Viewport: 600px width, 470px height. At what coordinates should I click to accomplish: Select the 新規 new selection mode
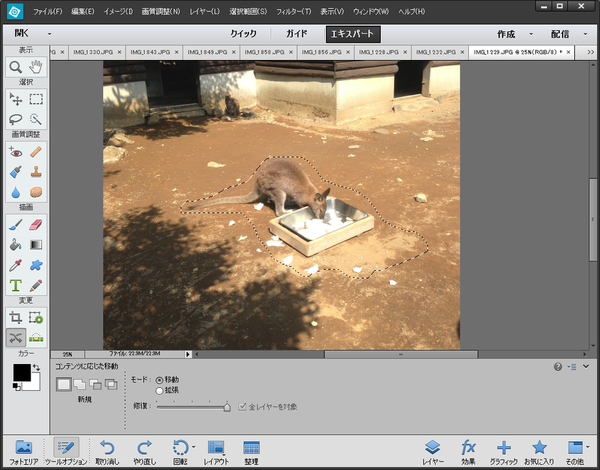(64, 384)
